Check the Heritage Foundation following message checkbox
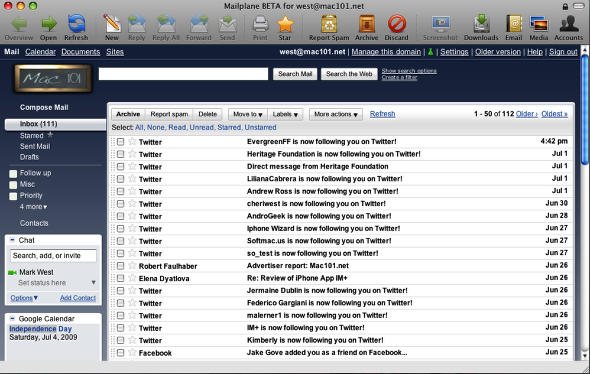The height and width of the screenshot is (374, 590). coord(120,154)
